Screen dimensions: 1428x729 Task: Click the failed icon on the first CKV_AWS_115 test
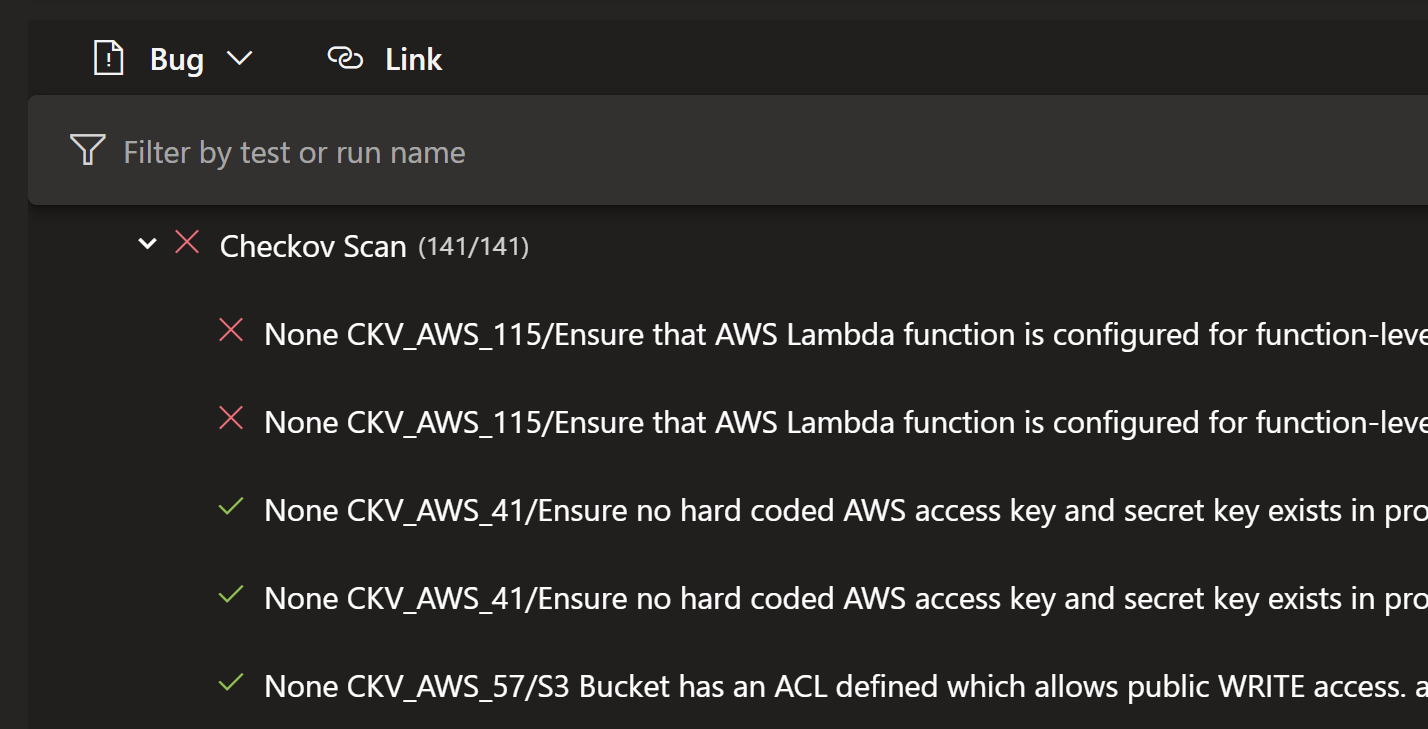point(231,333)
